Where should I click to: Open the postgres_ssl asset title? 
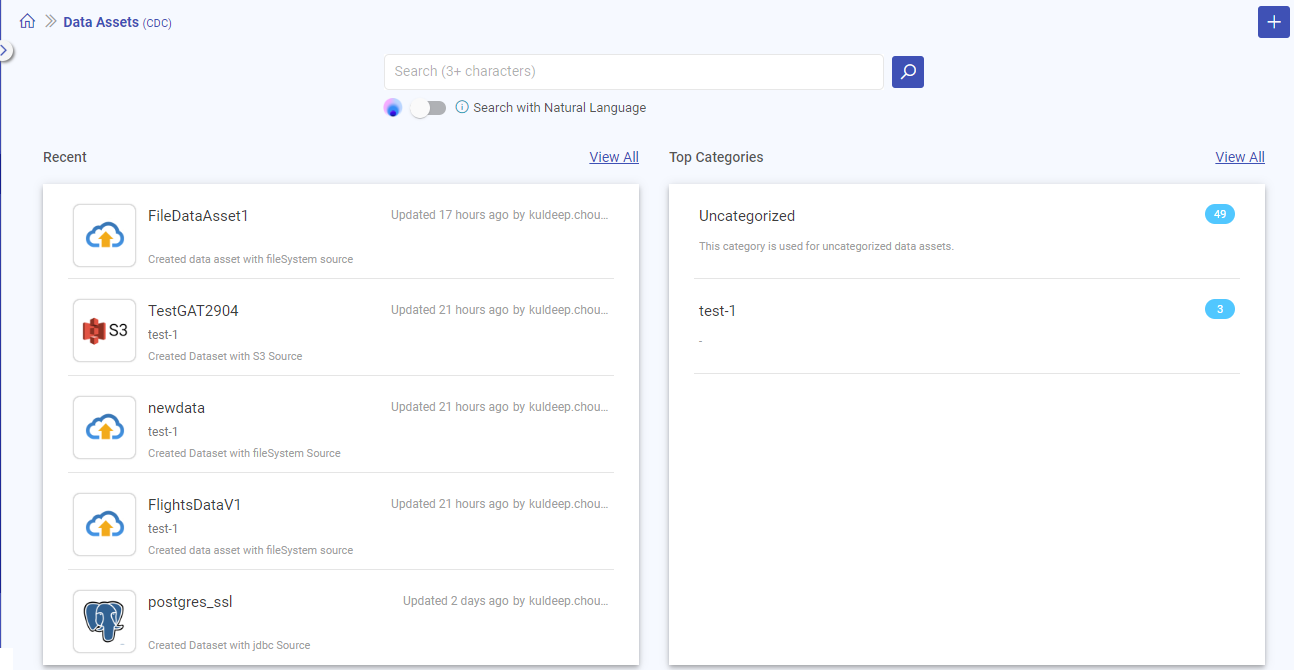[x=190, y=602]
